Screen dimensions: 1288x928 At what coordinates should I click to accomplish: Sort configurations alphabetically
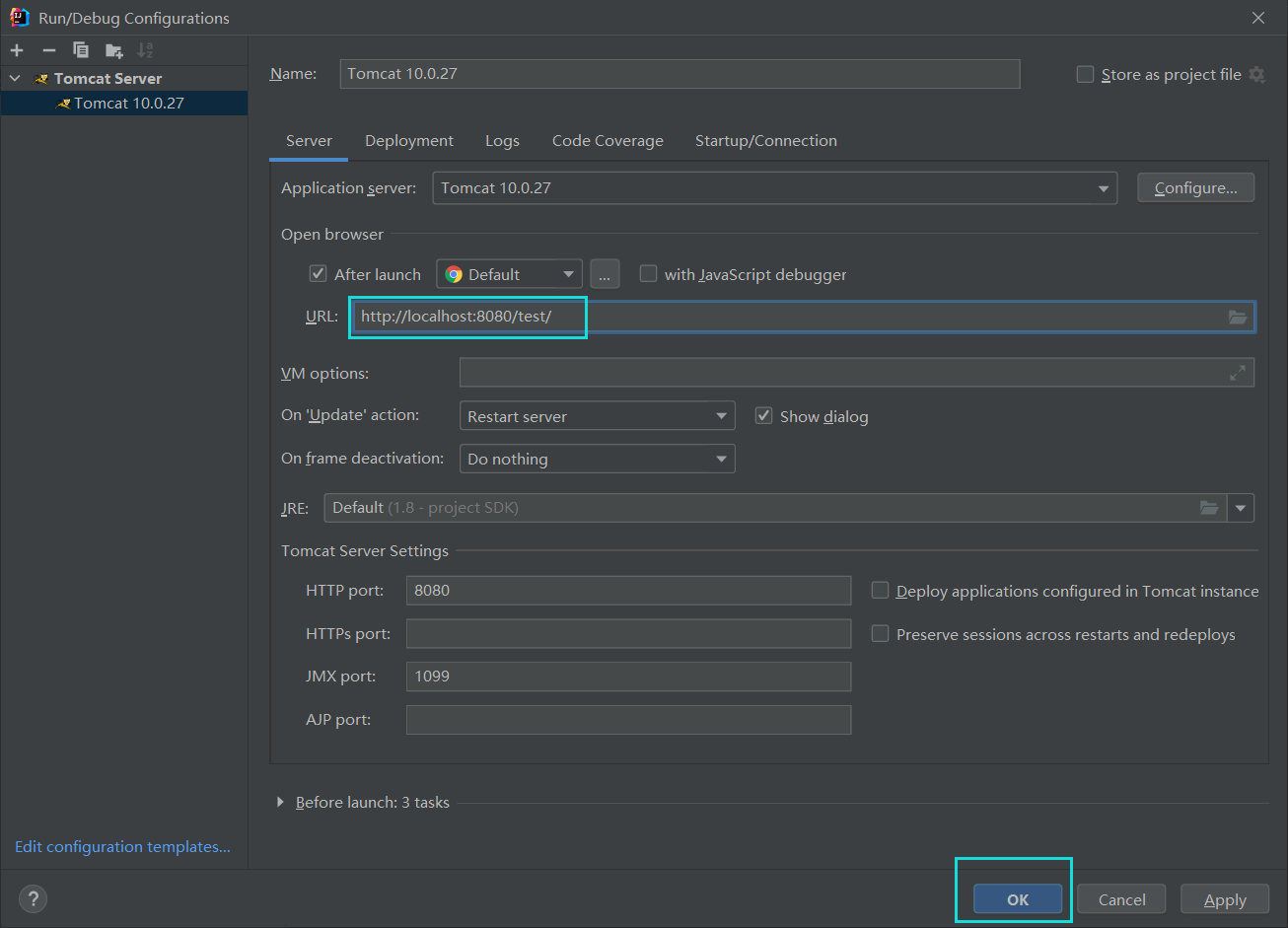click(145, 50)
